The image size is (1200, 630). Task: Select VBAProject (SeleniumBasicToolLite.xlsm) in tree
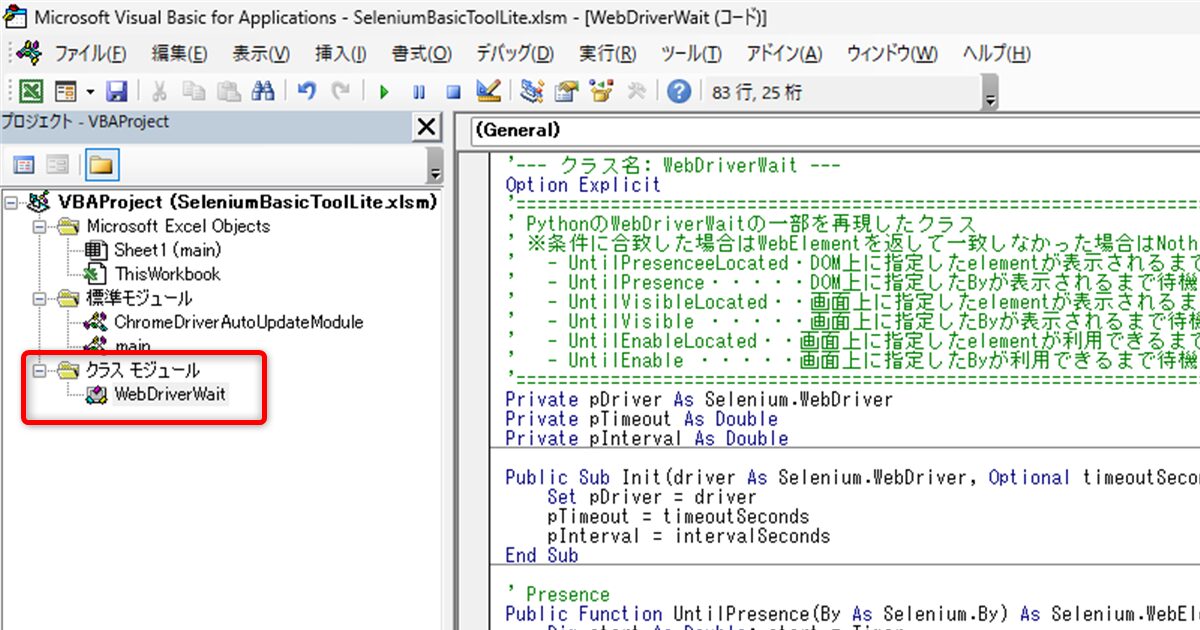click(x=247, y=202)
